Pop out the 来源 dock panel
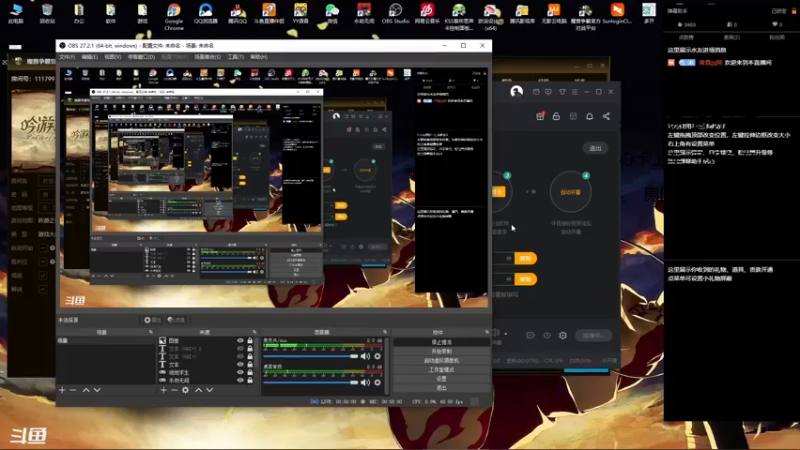Image resolution: width=800 pixels, height=450 pixels. coord(254,332)
